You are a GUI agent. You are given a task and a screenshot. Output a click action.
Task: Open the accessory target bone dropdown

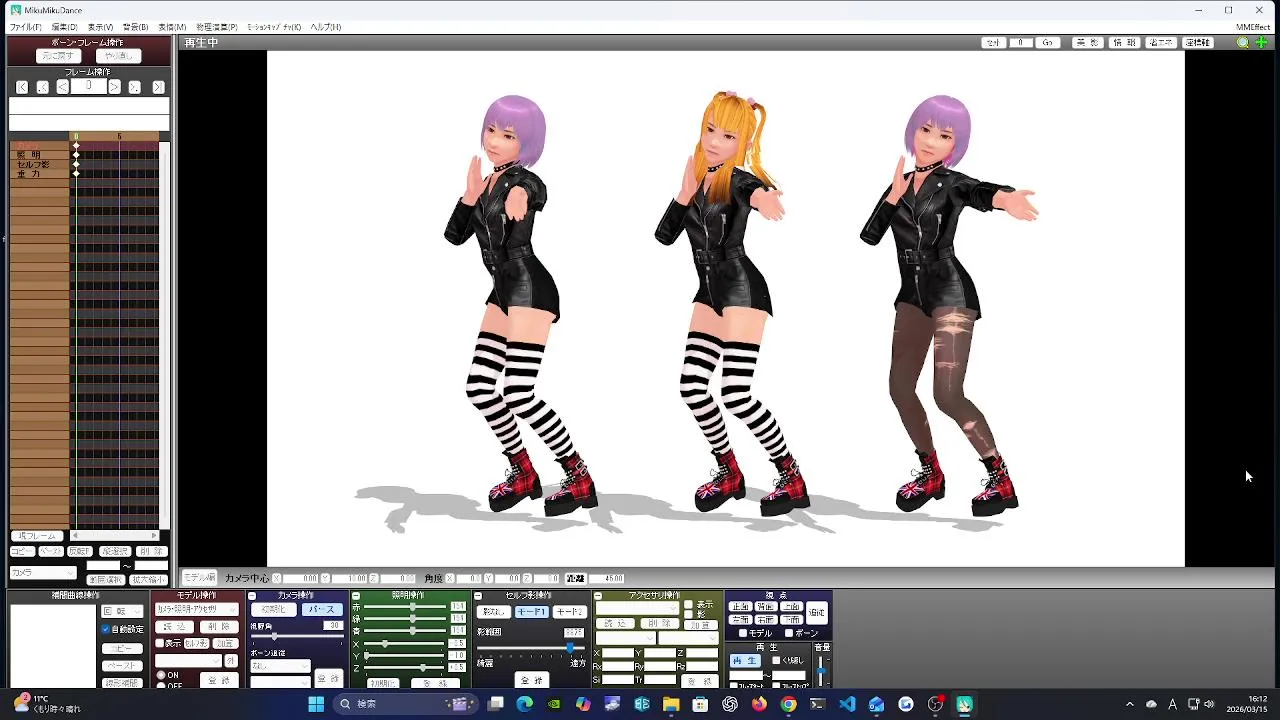click(x=688, y=638)
